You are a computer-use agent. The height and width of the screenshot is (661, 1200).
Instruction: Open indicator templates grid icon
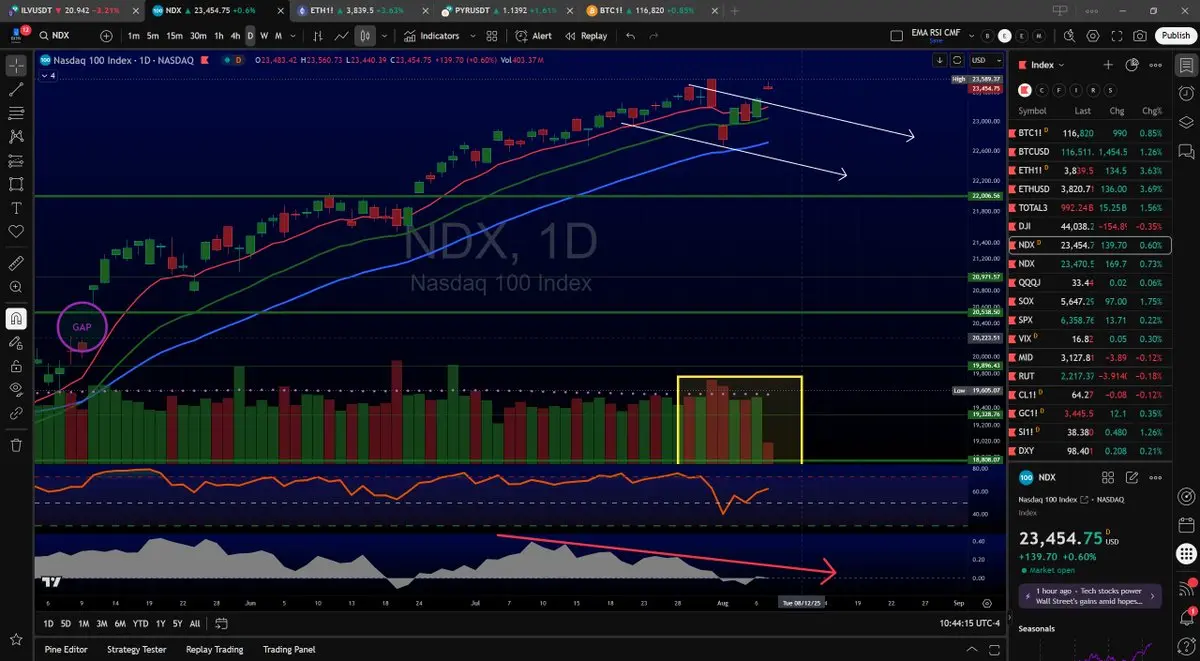point(492,36)
